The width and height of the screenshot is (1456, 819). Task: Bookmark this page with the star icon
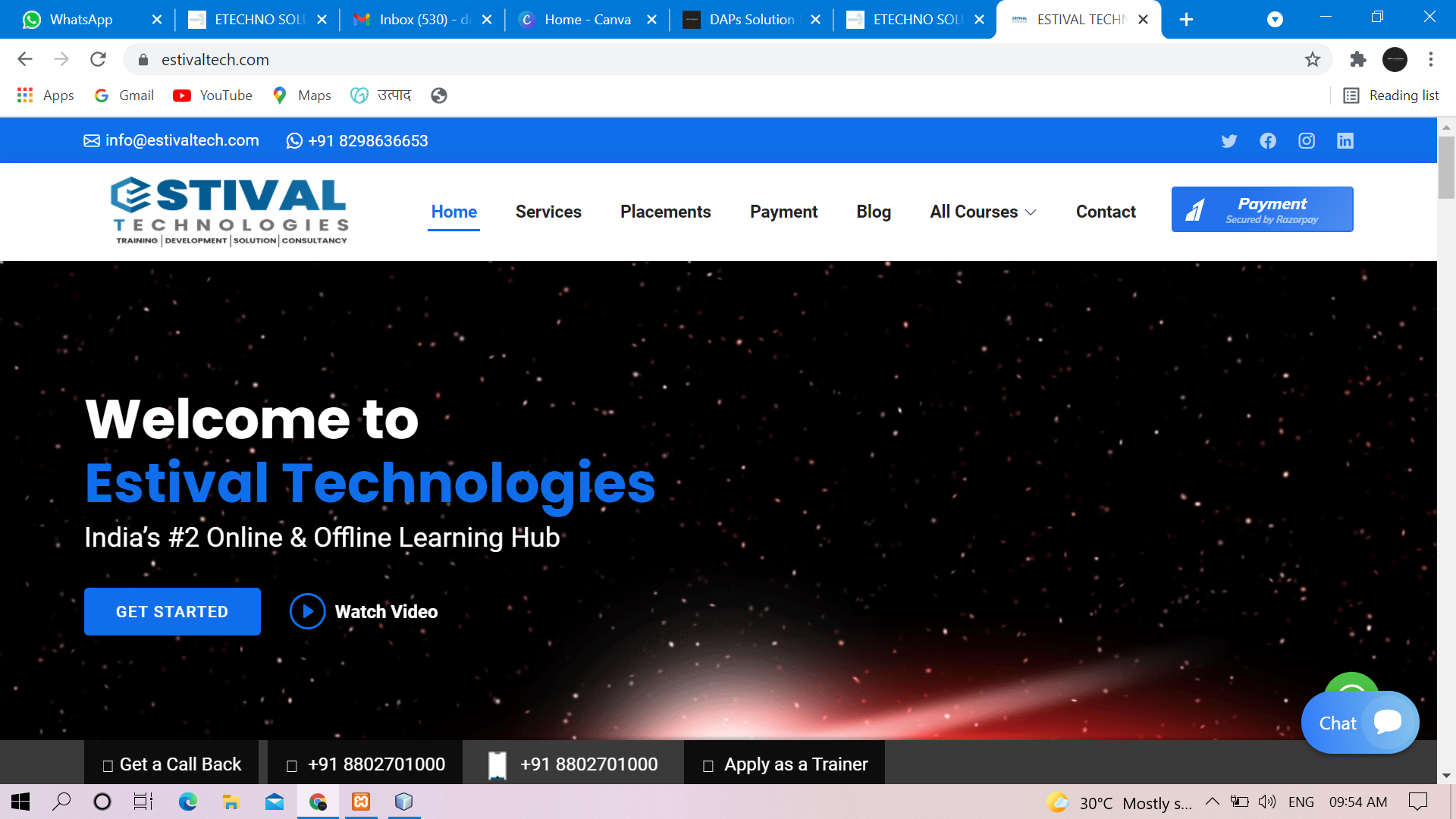click(1313, 59)
